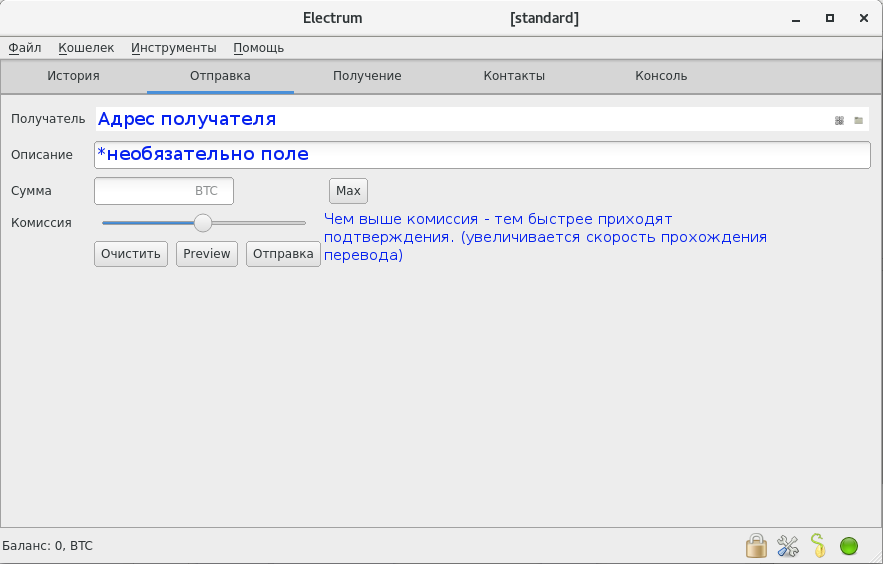
Task: Click the Отправка send button below the slider
Action: [x=283, y=254]
